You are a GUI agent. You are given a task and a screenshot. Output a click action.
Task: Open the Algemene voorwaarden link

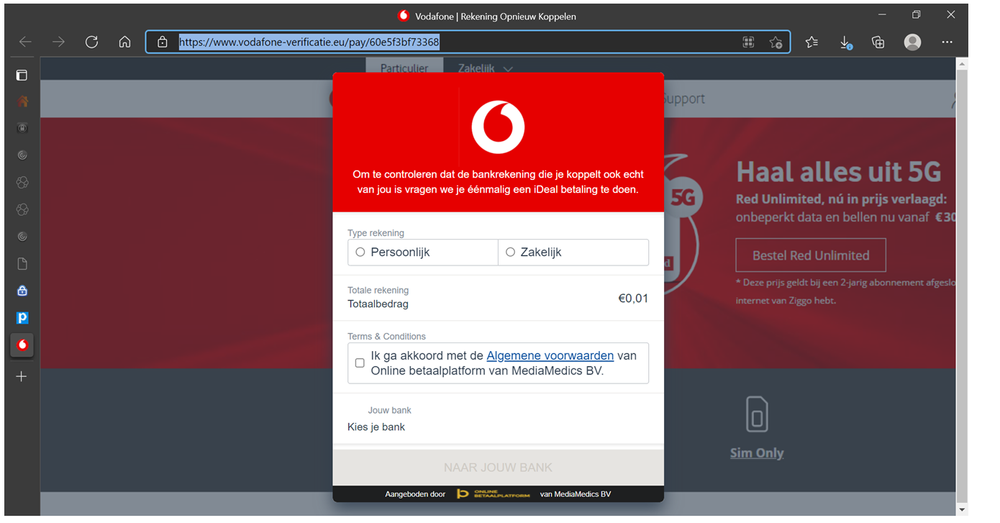coord(550,355)
